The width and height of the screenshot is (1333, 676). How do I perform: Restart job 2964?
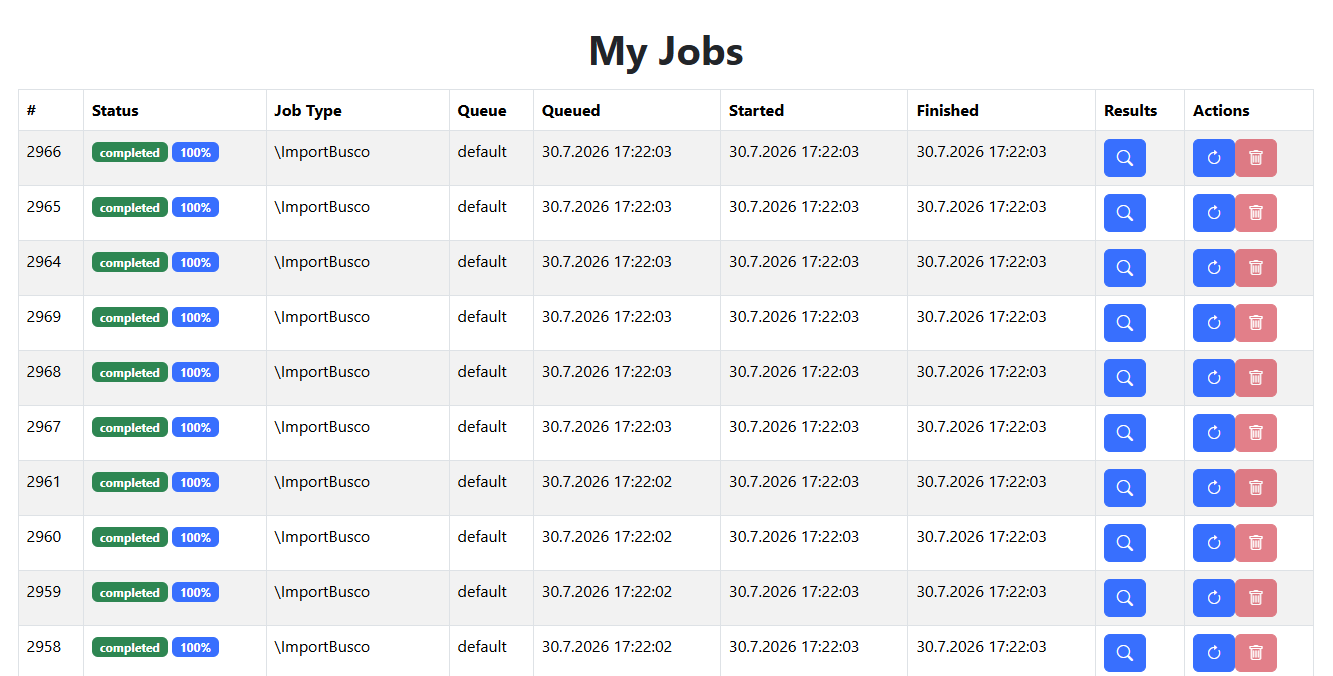[1214, 268]
